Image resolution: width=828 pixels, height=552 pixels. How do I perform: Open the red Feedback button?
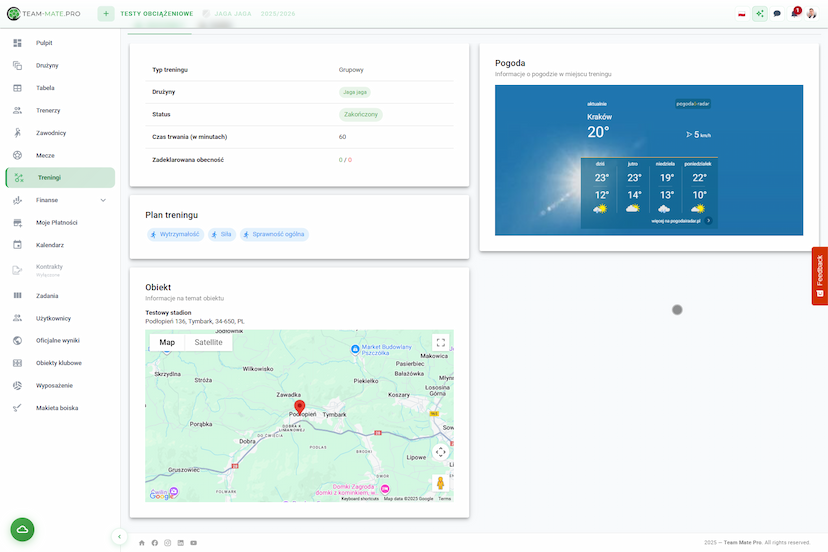click(820, 275)
